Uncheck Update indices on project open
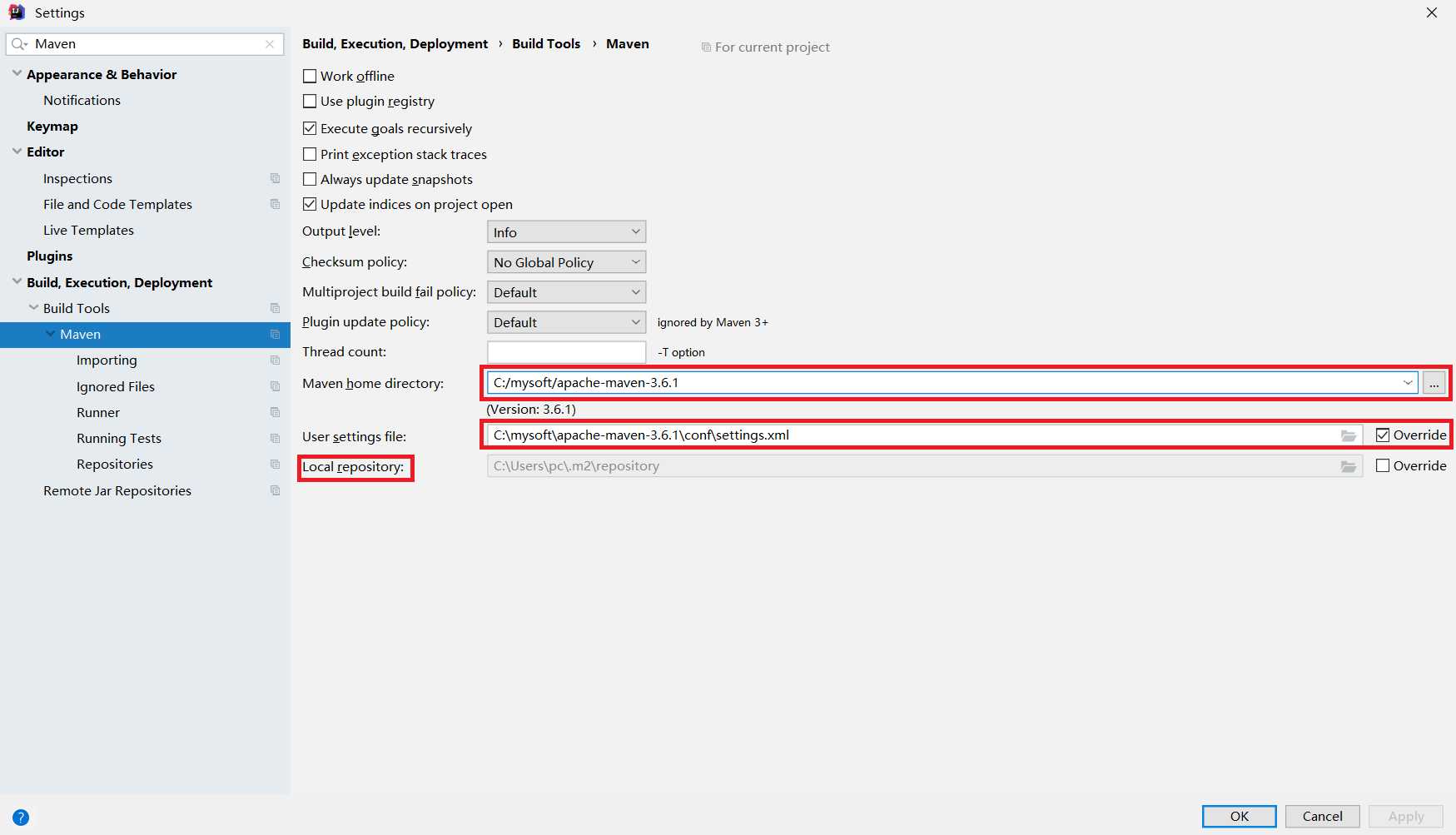The image size is (1456, 835). click(x=310, y=204)
